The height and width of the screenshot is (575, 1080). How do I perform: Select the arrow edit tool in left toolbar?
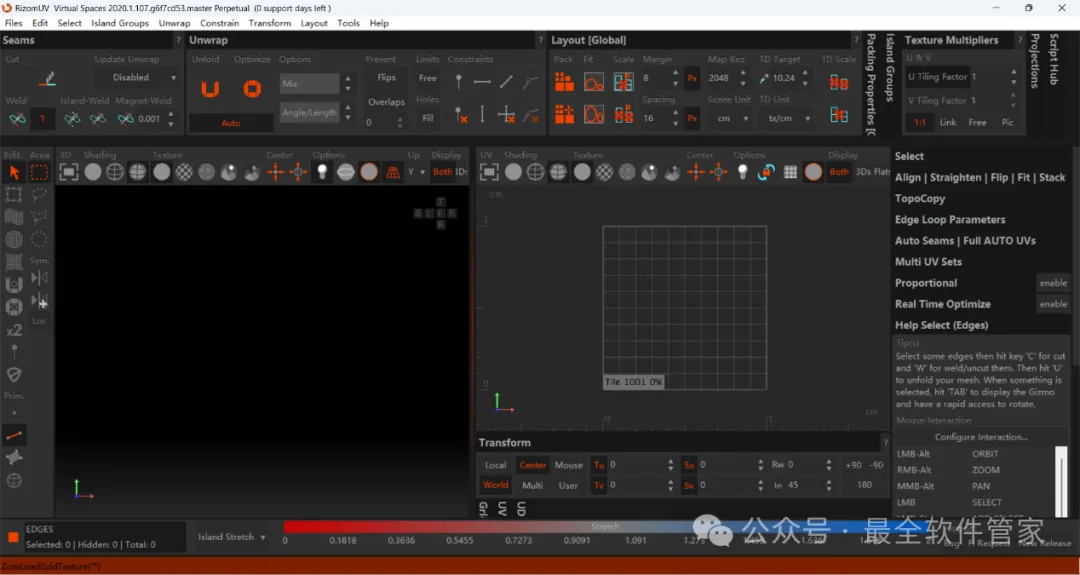coord(14,173)
